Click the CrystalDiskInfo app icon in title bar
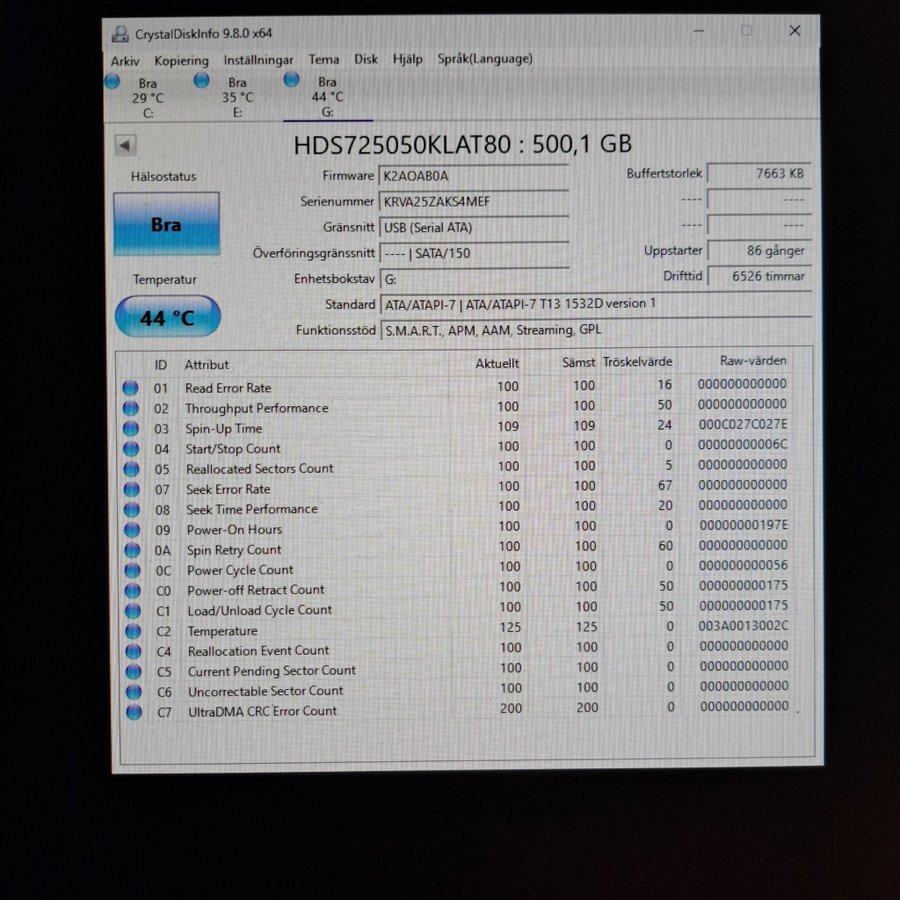This screenshot has width=900, height=900. tap(121, 34)
